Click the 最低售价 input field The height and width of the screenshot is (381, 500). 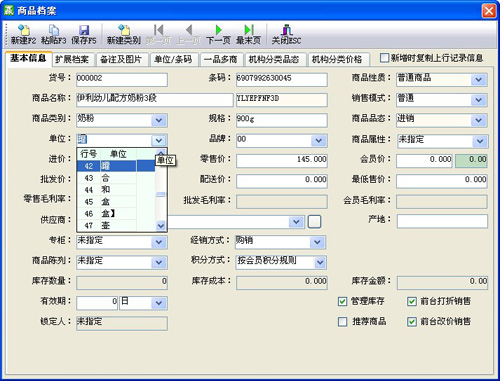click(x=442, y=181)
